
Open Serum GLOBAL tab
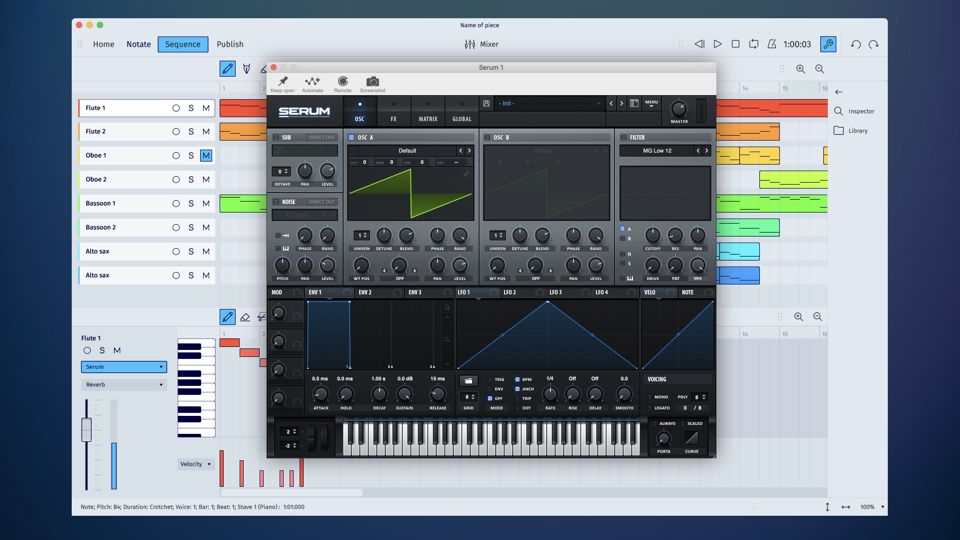tap(462, 111)
